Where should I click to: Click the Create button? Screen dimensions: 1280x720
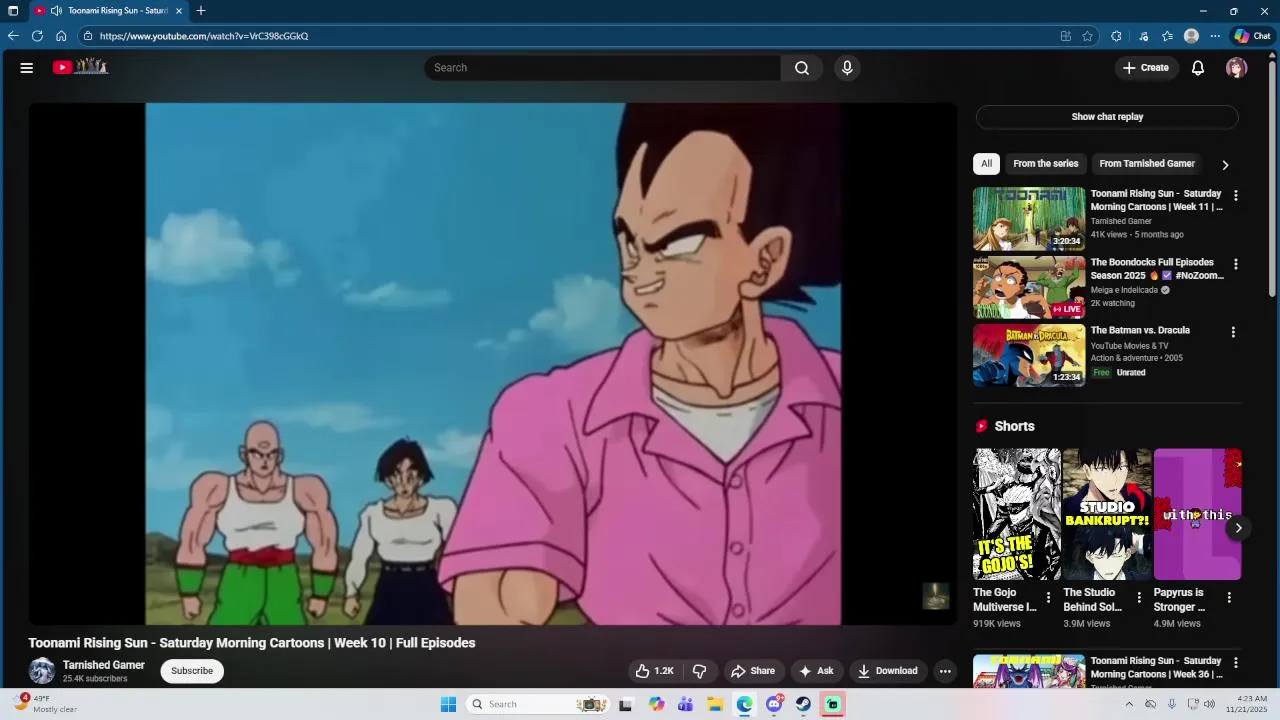1146,68
